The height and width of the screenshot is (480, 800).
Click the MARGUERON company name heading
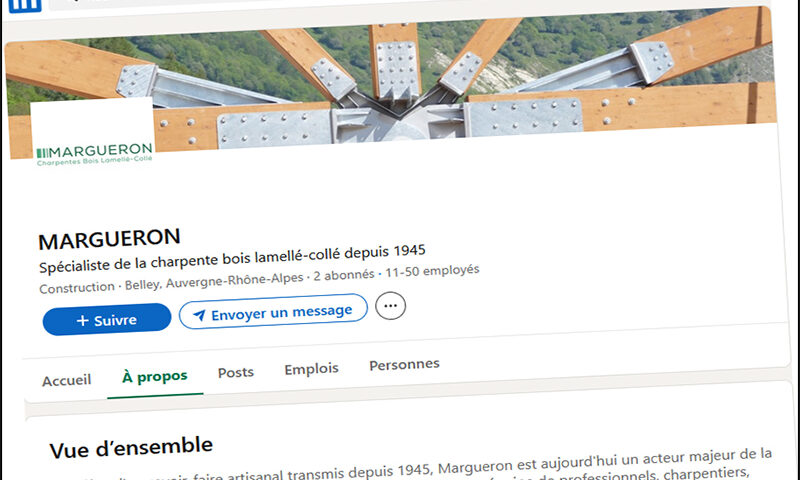pyautogui.click(x=109, y=239)
